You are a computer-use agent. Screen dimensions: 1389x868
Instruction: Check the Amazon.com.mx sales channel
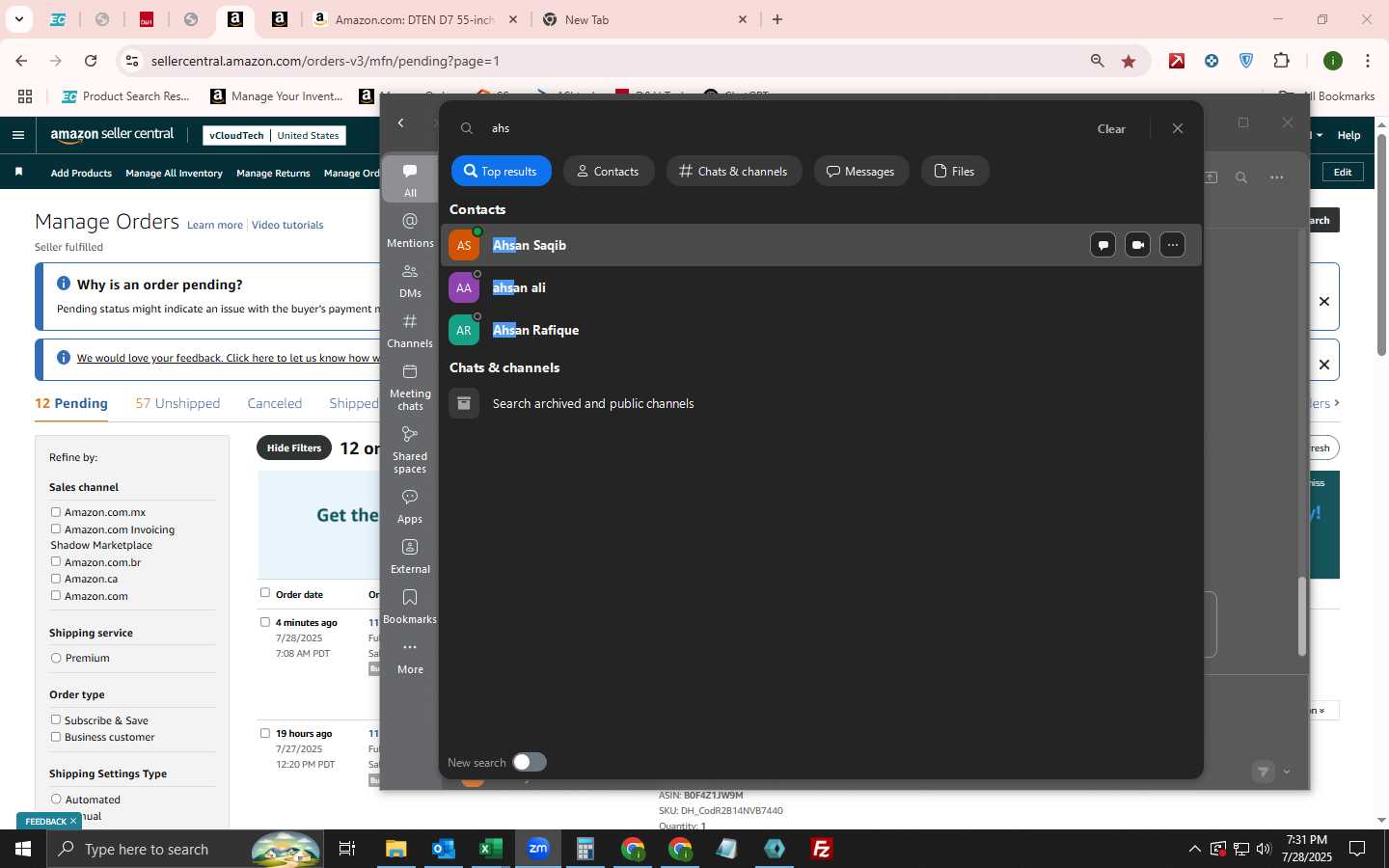(x=56, y=512)
